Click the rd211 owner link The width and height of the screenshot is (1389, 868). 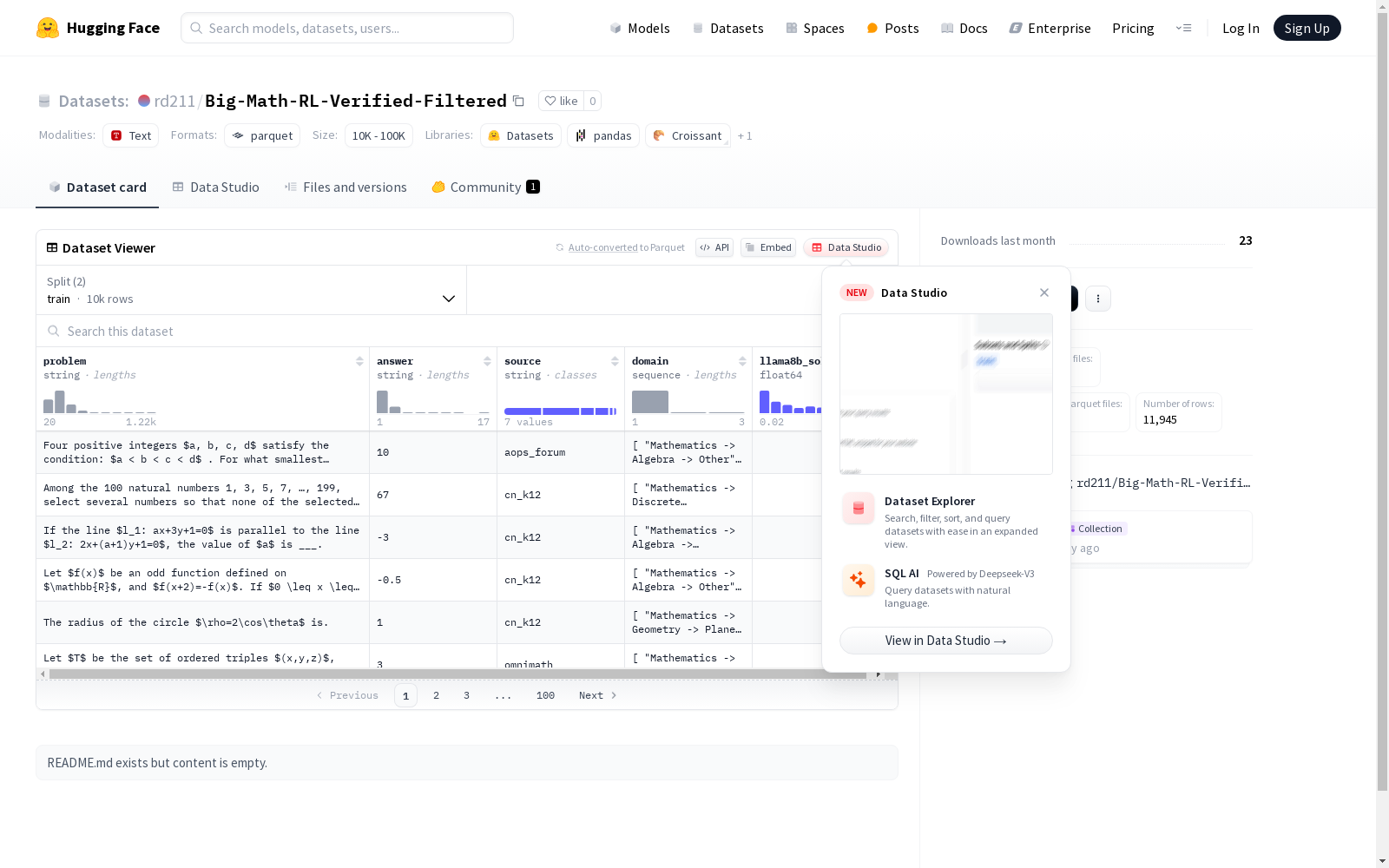174,101
